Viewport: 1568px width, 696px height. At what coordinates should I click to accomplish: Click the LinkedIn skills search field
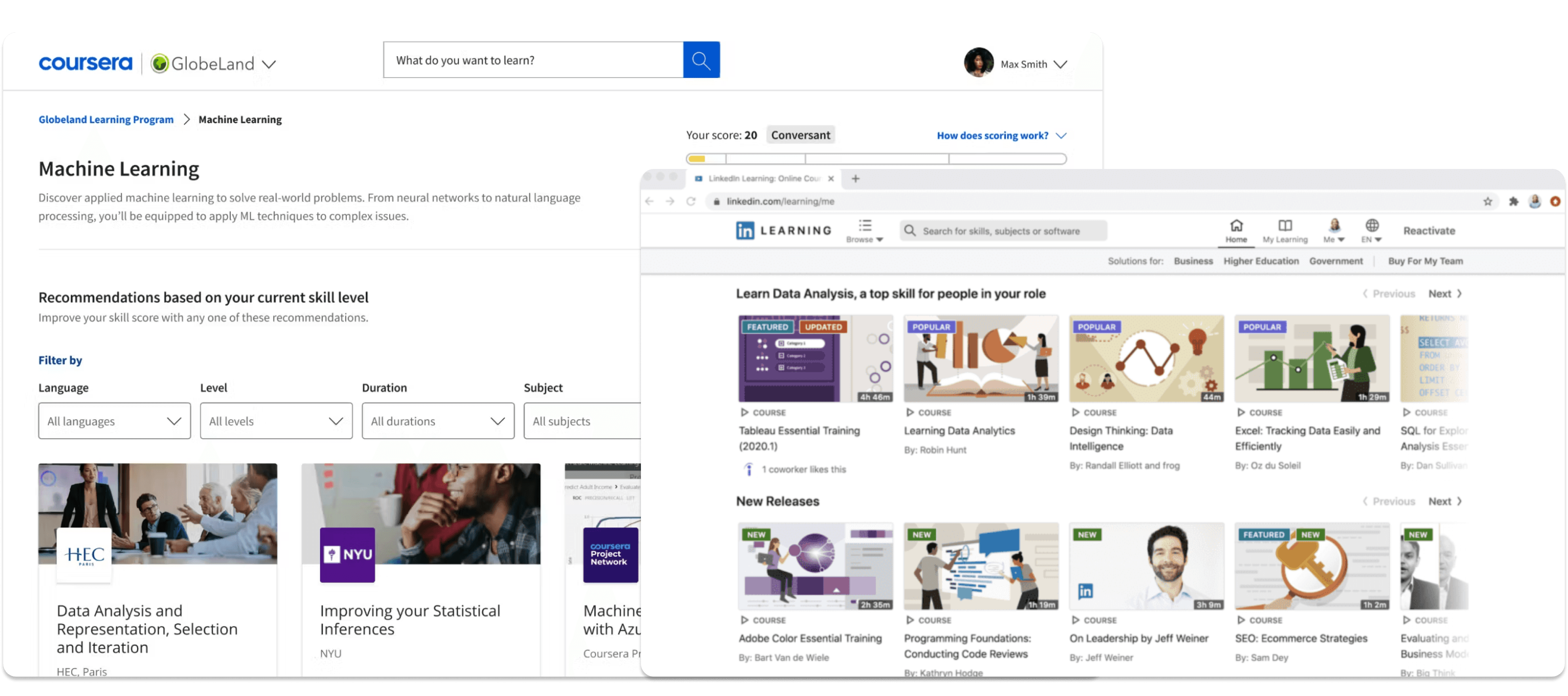(1001, 231)
